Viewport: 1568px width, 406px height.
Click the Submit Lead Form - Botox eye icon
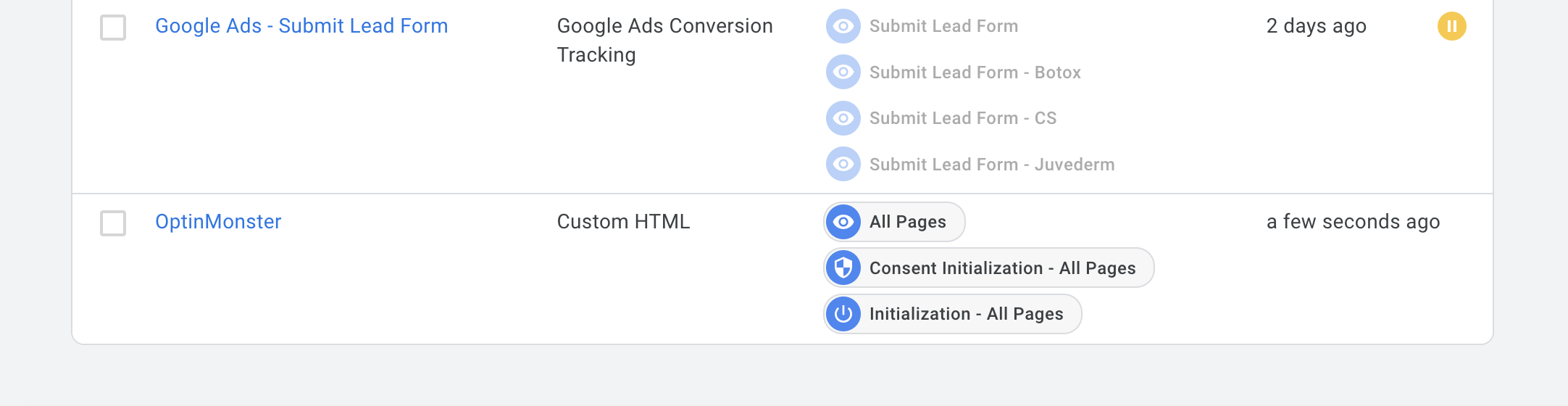(x=843, y=72)
